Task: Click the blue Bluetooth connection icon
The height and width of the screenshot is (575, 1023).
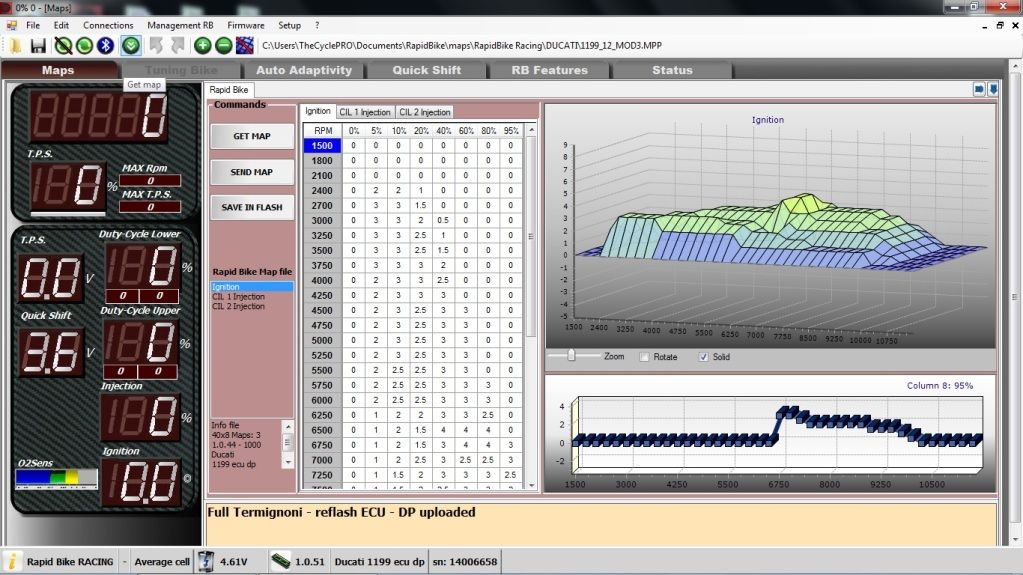Action: pos(105,45)
